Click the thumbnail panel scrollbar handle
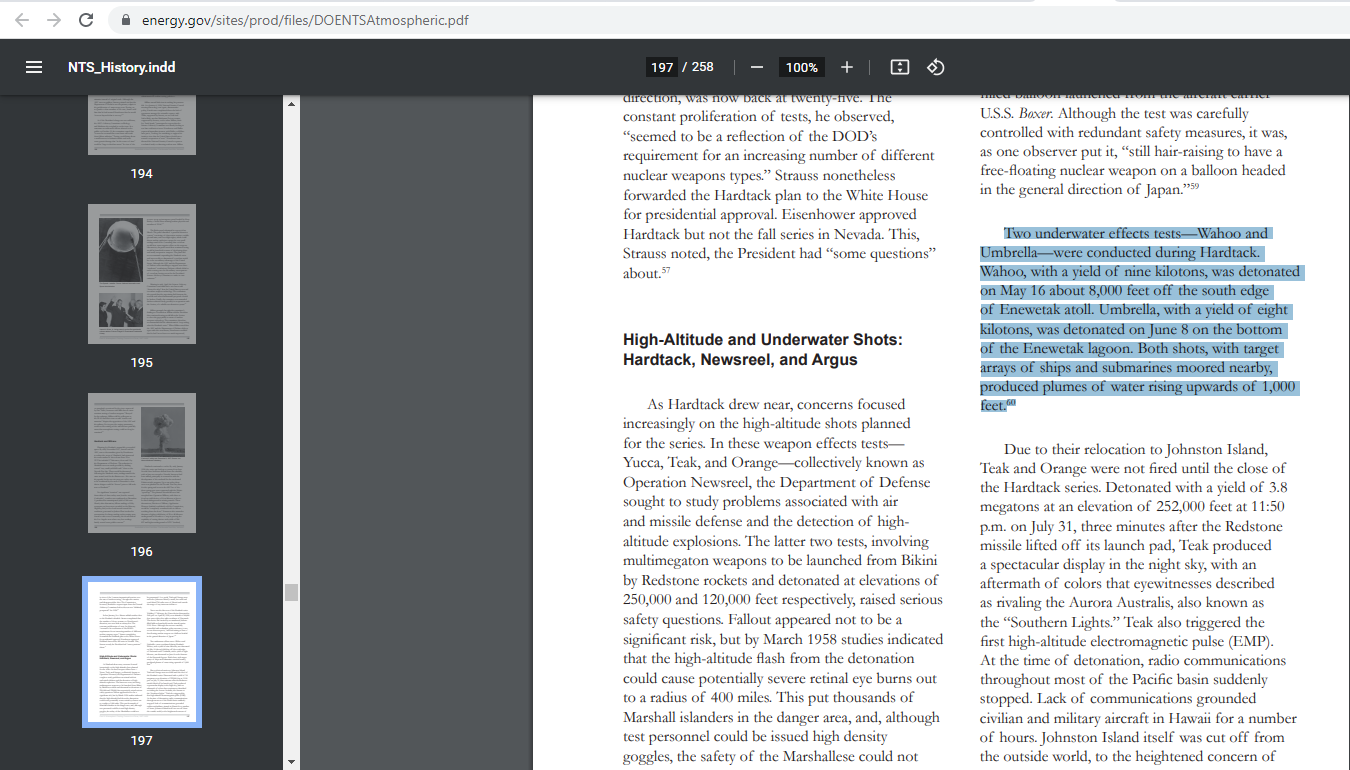 291,592
